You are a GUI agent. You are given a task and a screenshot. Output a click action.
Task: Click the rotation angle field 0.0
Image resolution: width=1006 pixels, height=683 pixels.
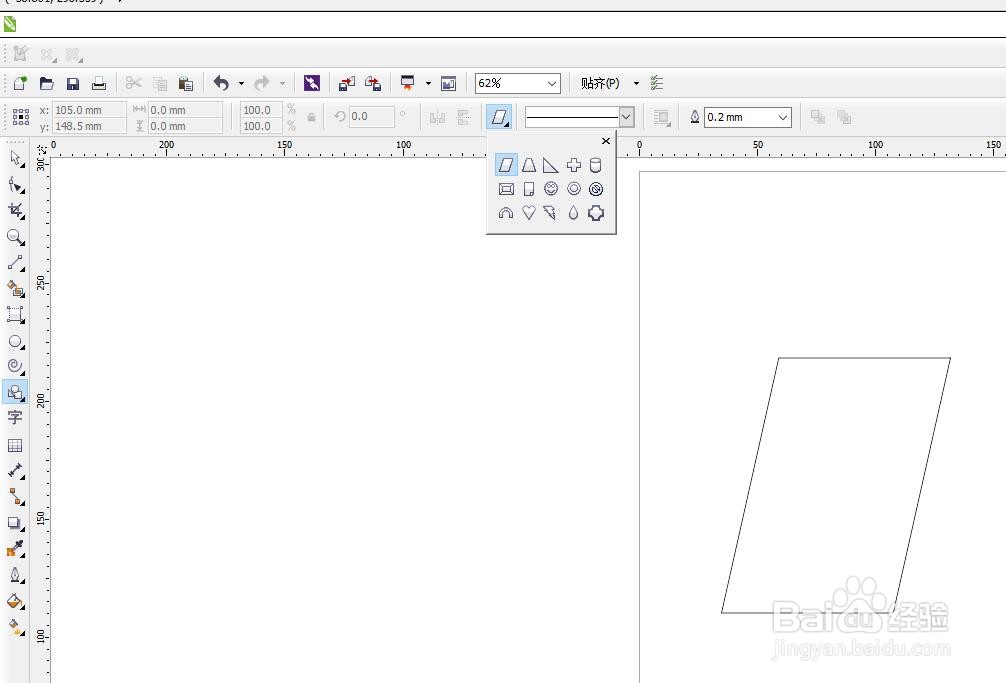pyautogui.click(x=371, y=117)
